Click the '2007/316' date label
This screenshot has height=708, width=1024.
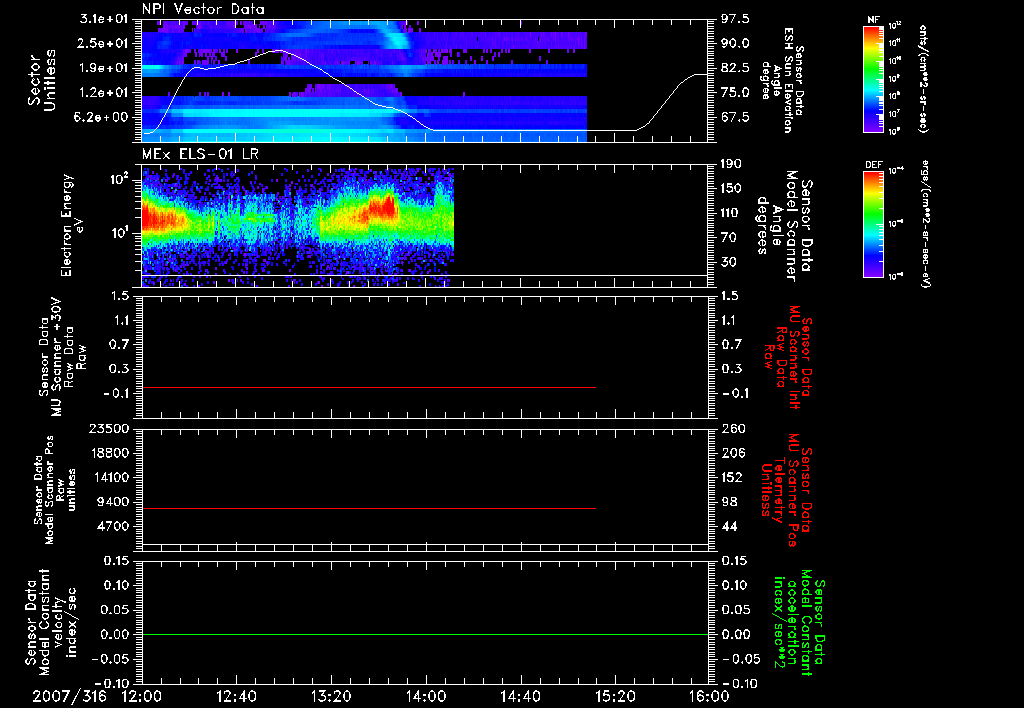(x=69, y=697)
